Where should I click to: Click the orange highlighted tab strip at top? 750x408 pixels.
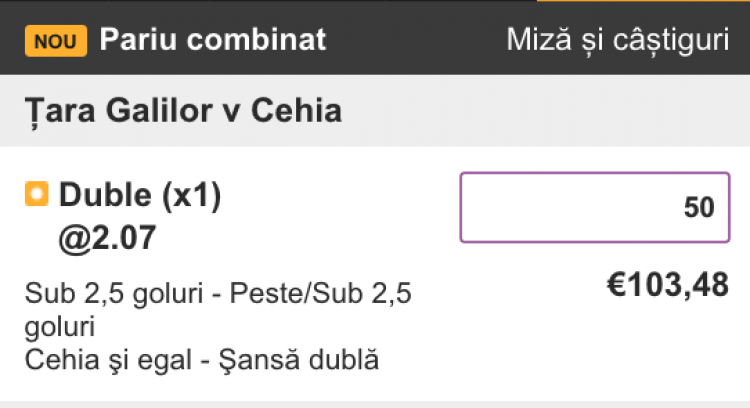click(643, 1)
